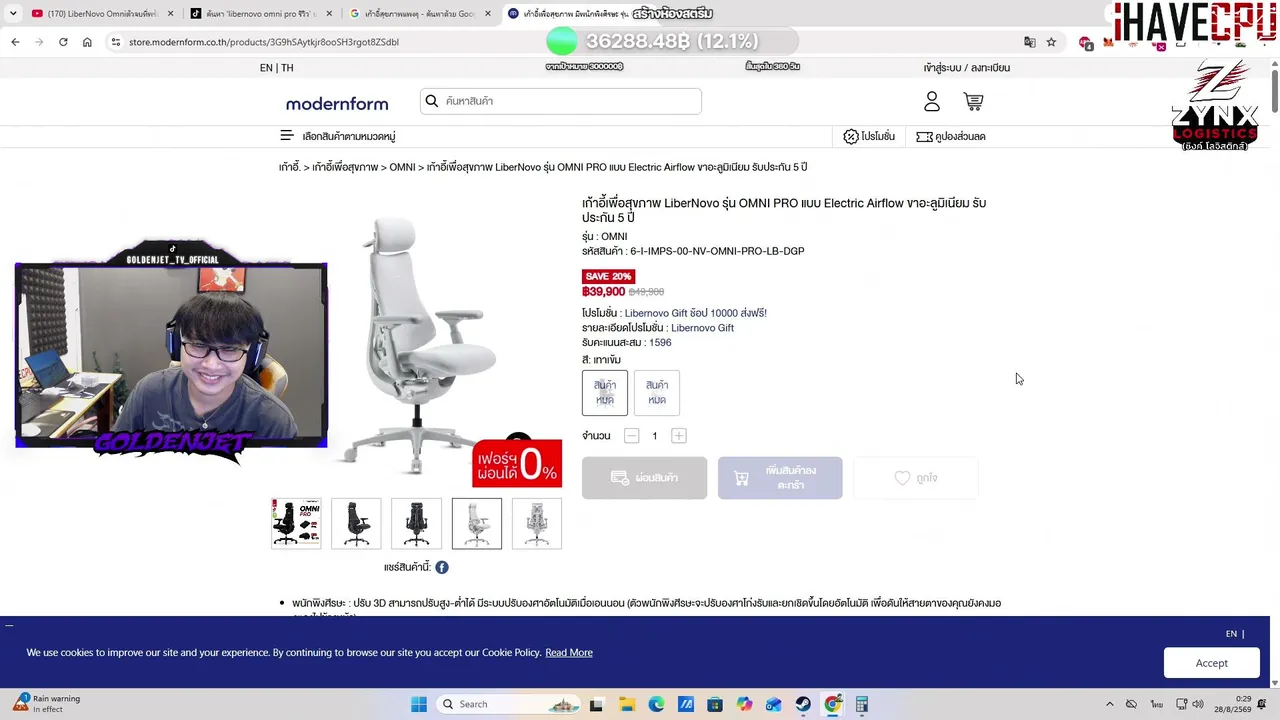The width and height of the screenshot is (1280, 720).
Task: Click the quantity value field
Action: point(655,436)
